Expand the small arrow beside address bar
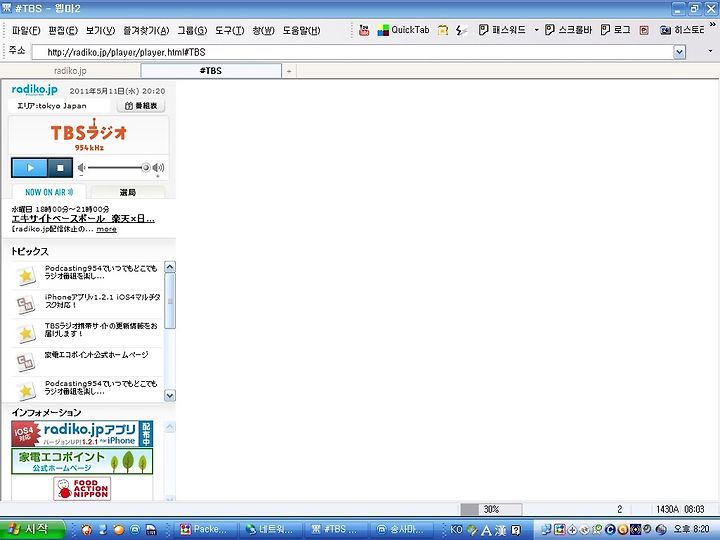Viewport: 720px width, 540px height. coord(711,51)
